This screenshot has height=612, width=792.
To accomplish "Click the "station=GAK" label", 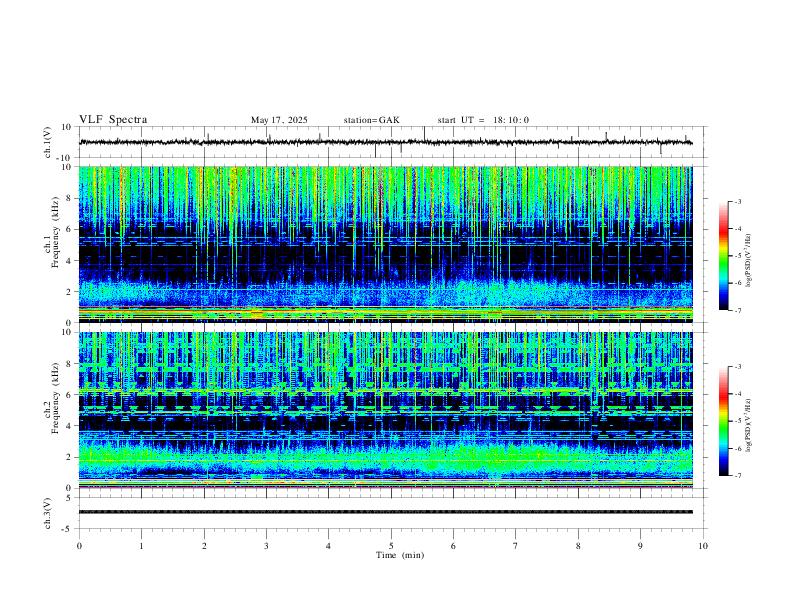I will (371, 120).
